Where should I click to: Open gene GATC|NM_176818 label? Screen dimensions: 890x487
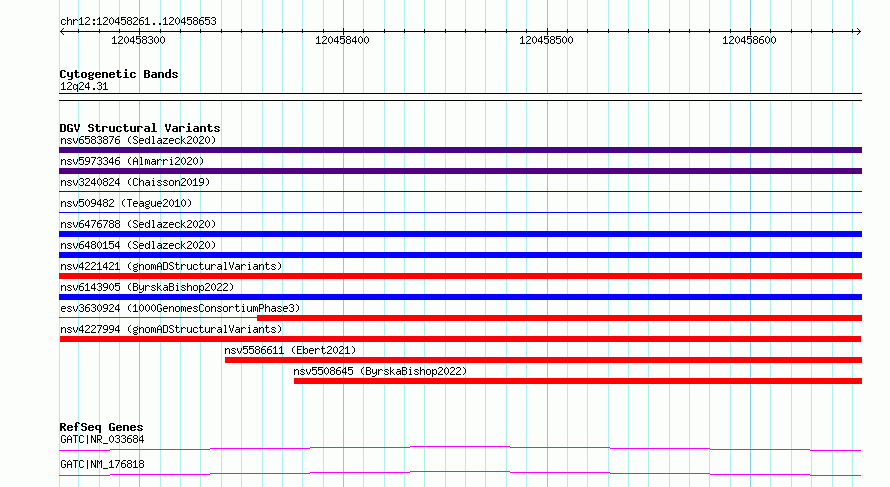[x=102, y=464]
